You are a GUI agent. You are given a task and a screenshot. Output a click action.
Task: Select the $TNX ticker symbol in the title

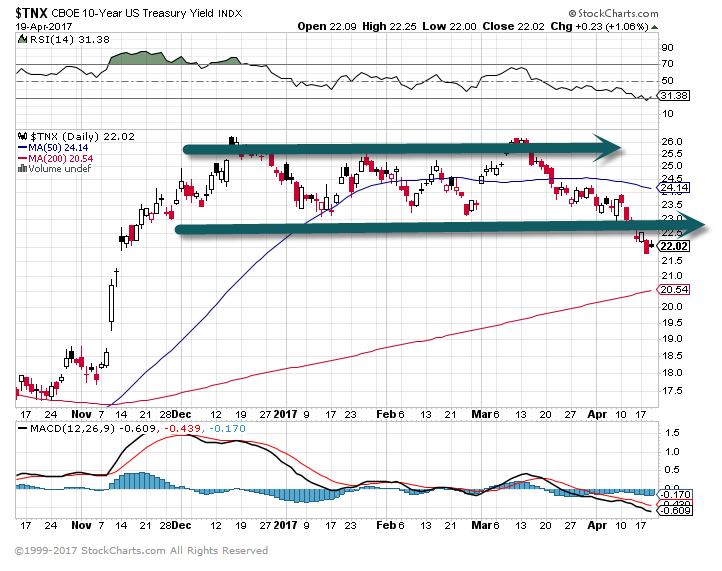(31, 13)
